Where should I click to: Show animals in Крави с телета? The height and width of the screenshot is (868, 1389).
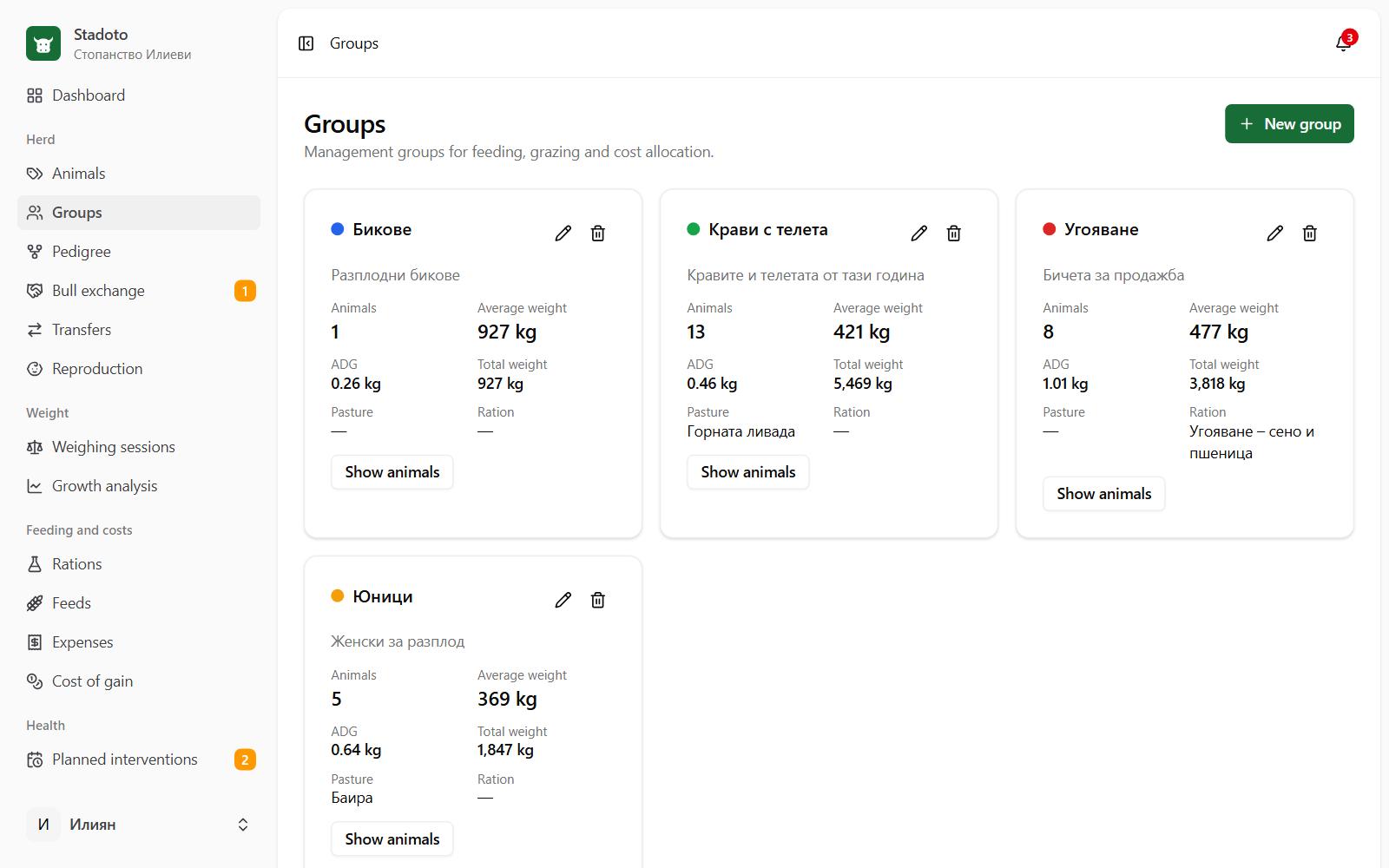[x=748, y=472]
